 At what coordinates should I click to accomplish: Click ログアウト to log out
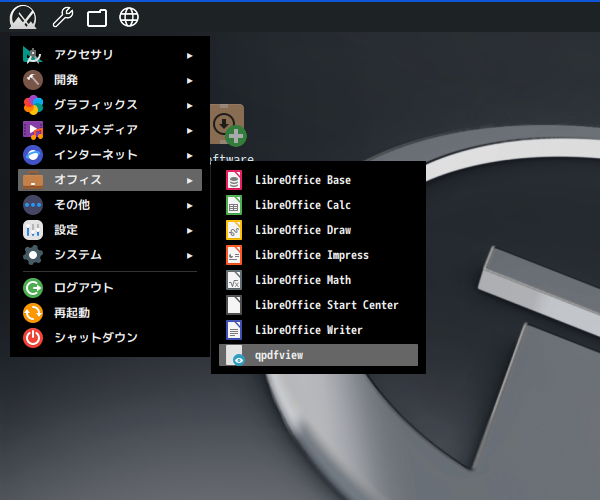click(83, 288)
